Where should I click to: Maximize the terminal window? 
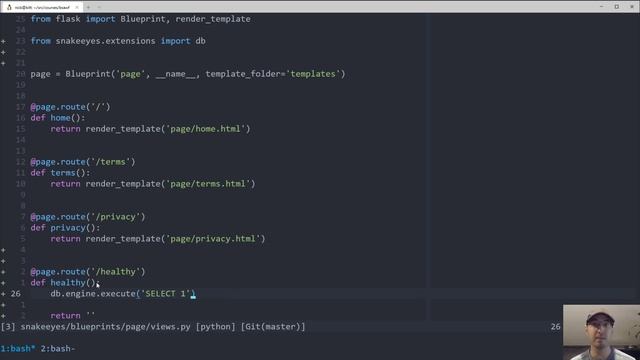617,7
